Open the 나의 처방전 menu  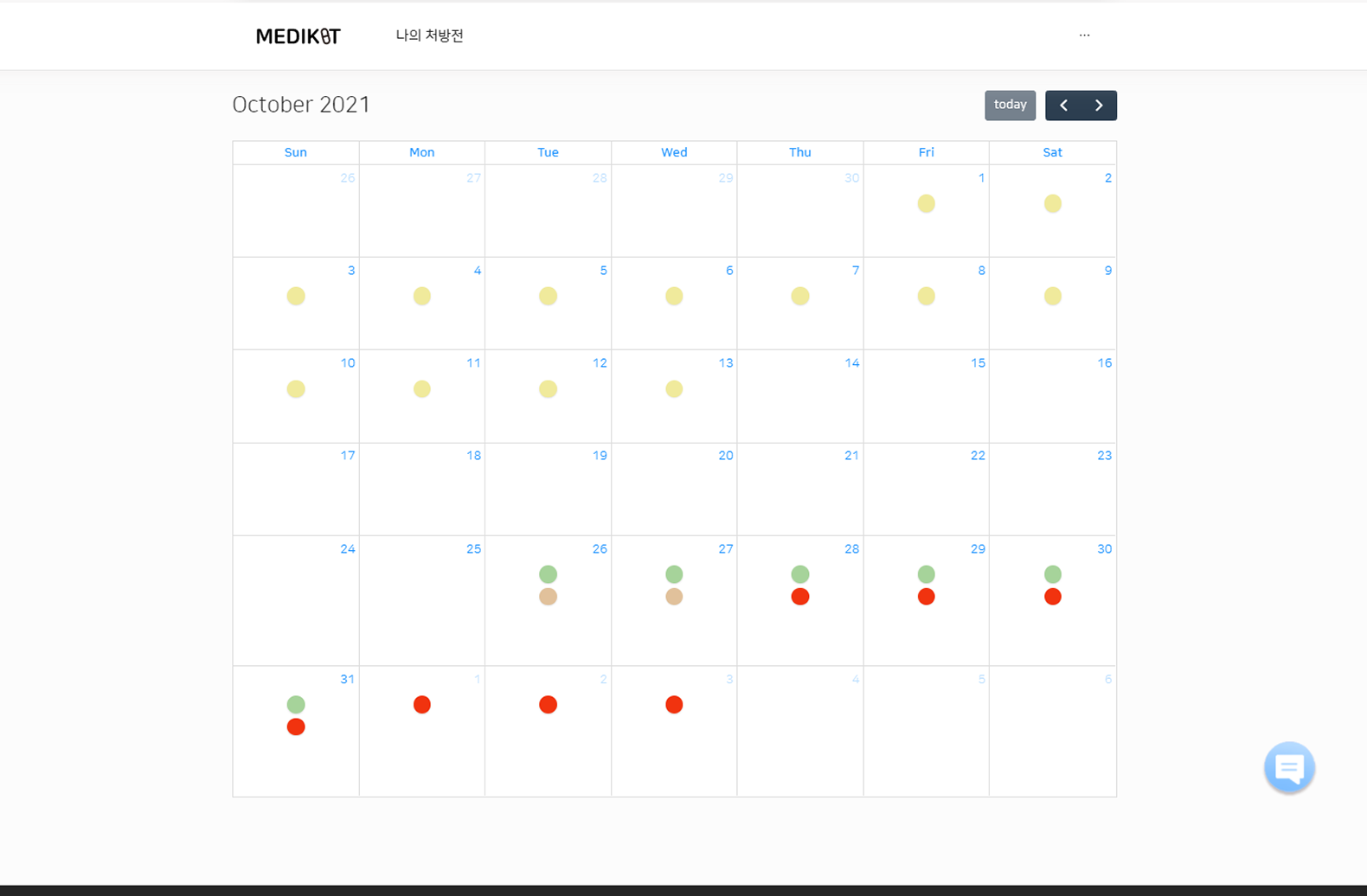tap(429, 35)
